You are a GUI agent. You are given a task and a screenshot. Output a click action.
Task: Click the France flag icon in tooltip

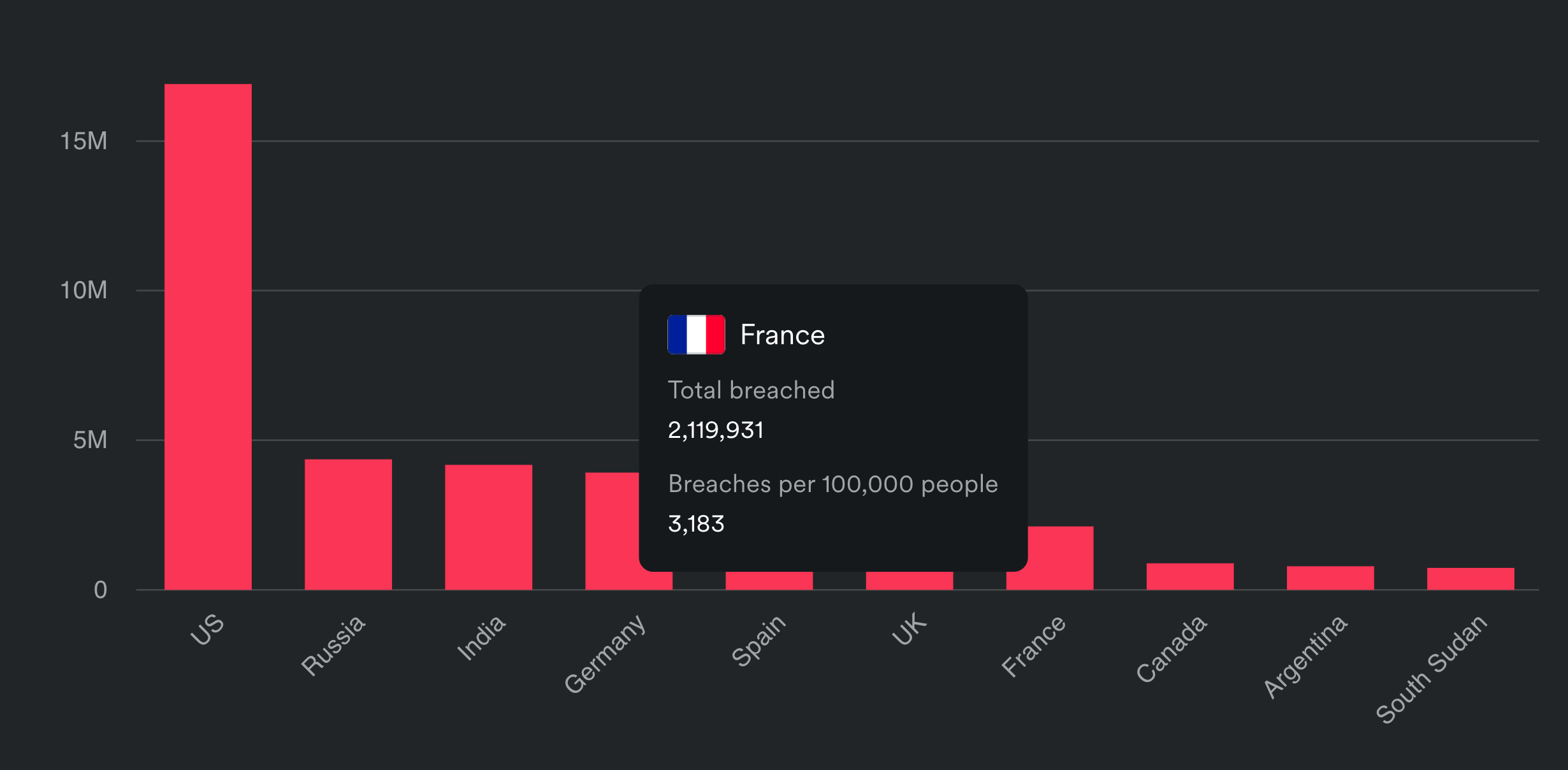coord(696,335)
